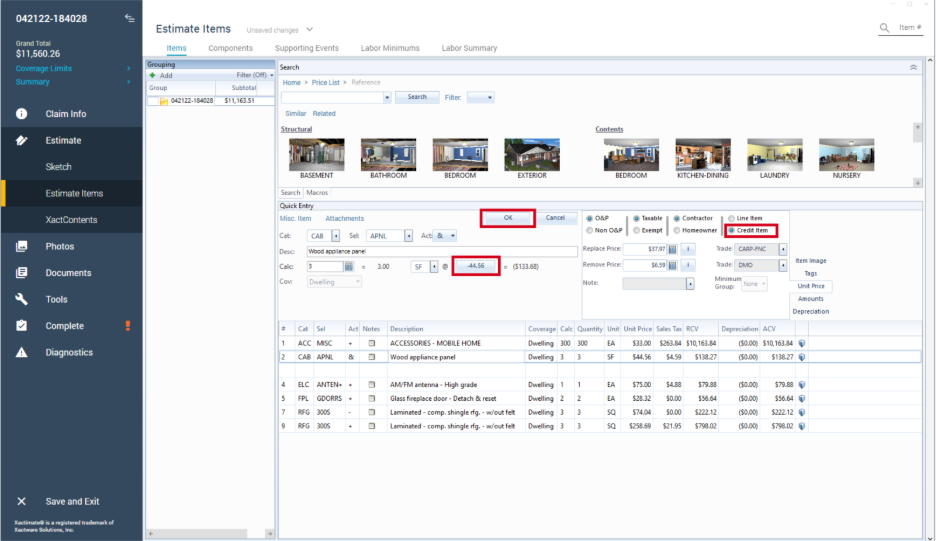Click the Claim Info icon in the sidebar
Viewport: 936px width, 541px height.
[x=22, y=114]
